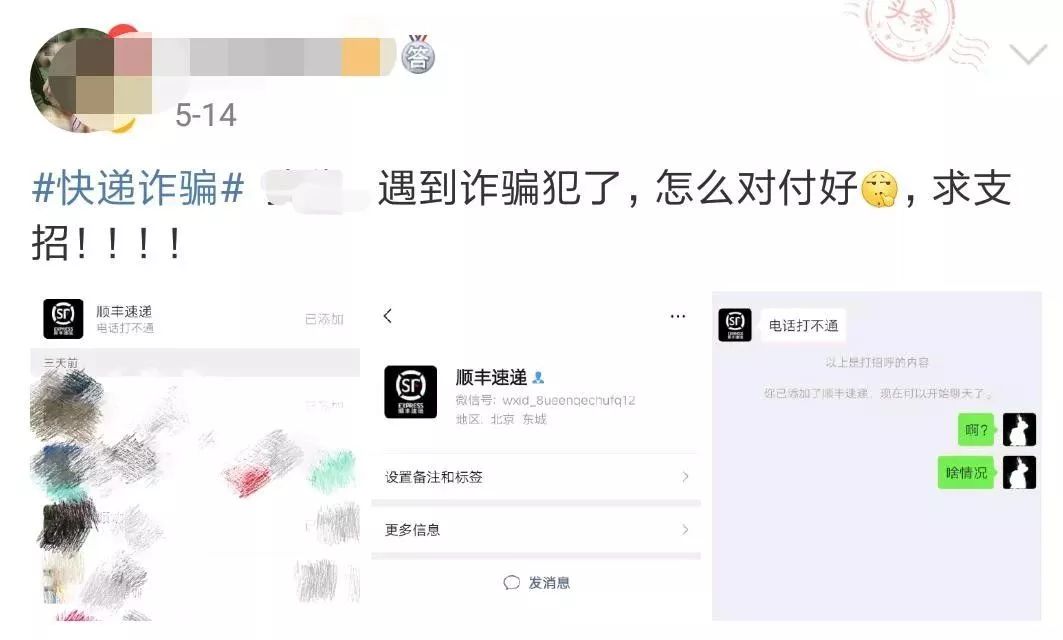The width and height of the screenshot is (1063, 640).
Task: Expand the post options chevron
Action: (1028, 54)
